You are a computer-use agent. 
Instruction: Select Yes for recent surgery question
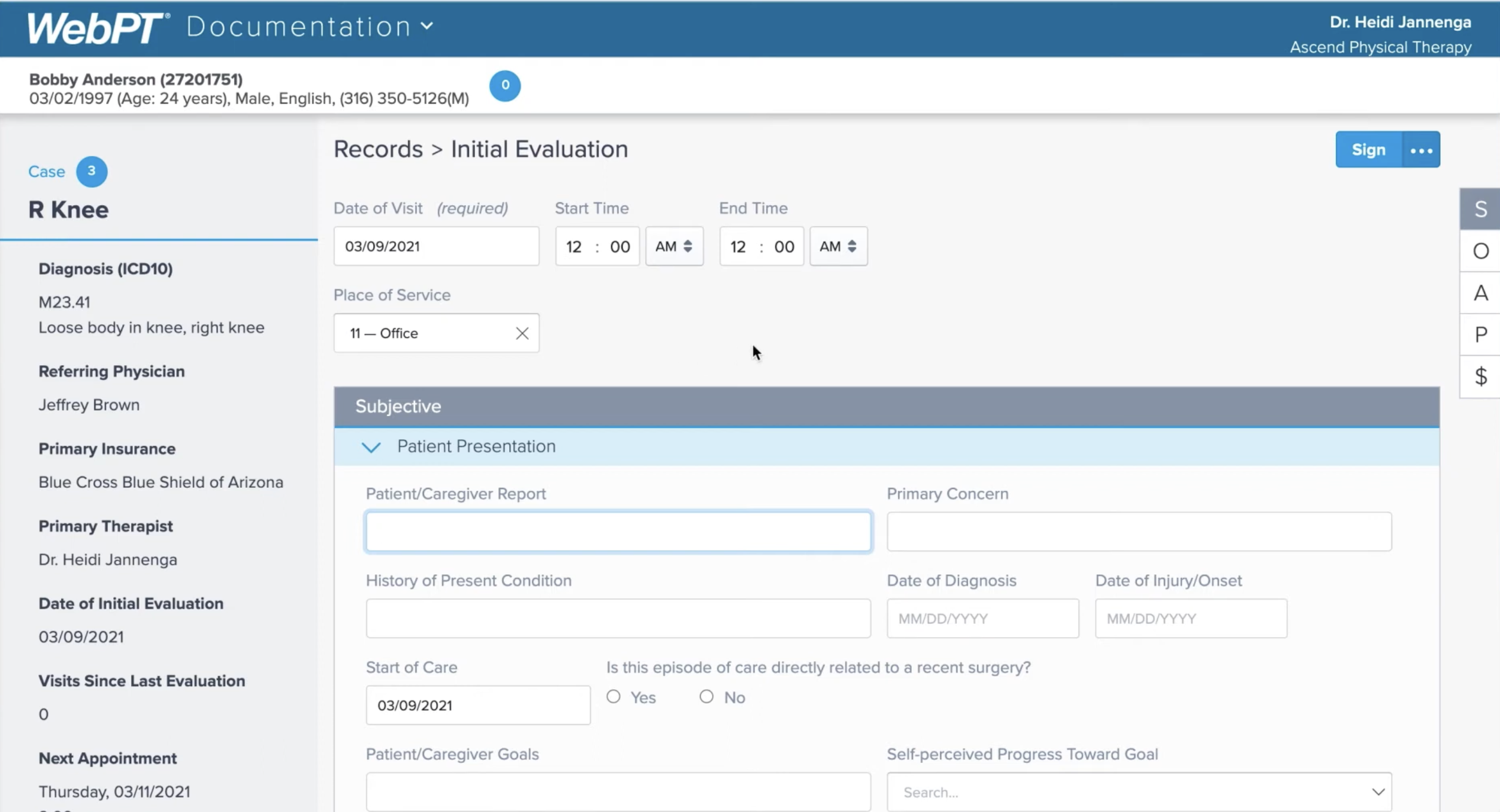[614, 697]
